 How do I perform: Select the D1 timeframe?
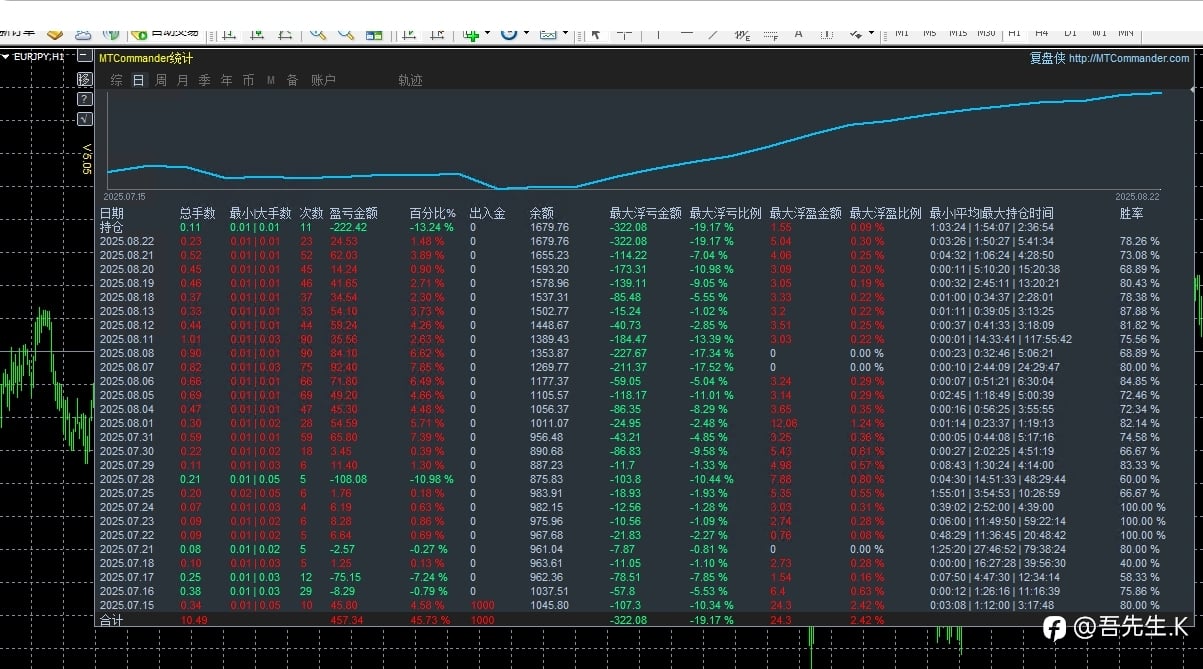[x=1070, y=33]
